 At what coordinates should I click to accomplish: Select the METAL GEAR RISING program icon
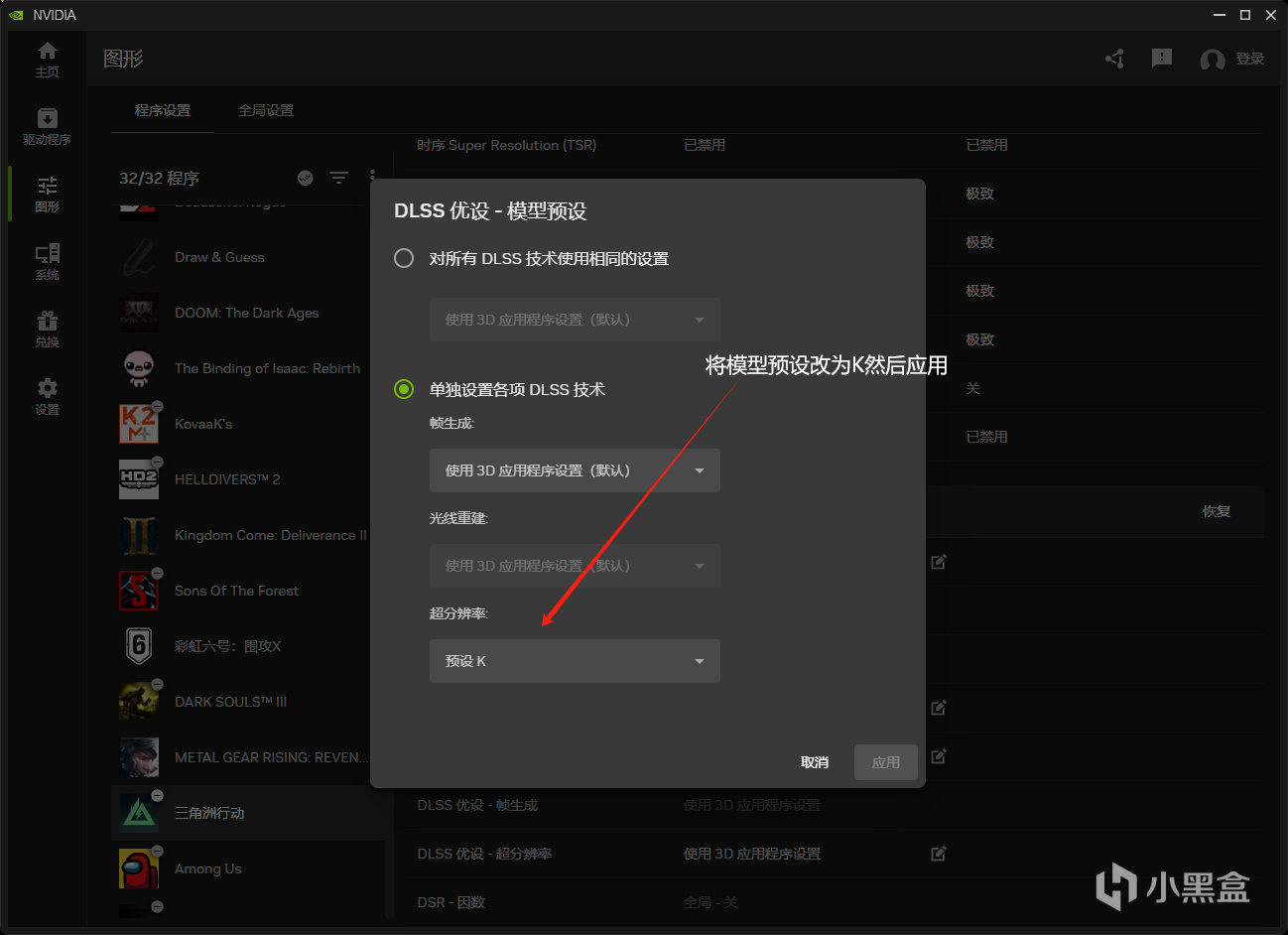[x=139, y=757]
